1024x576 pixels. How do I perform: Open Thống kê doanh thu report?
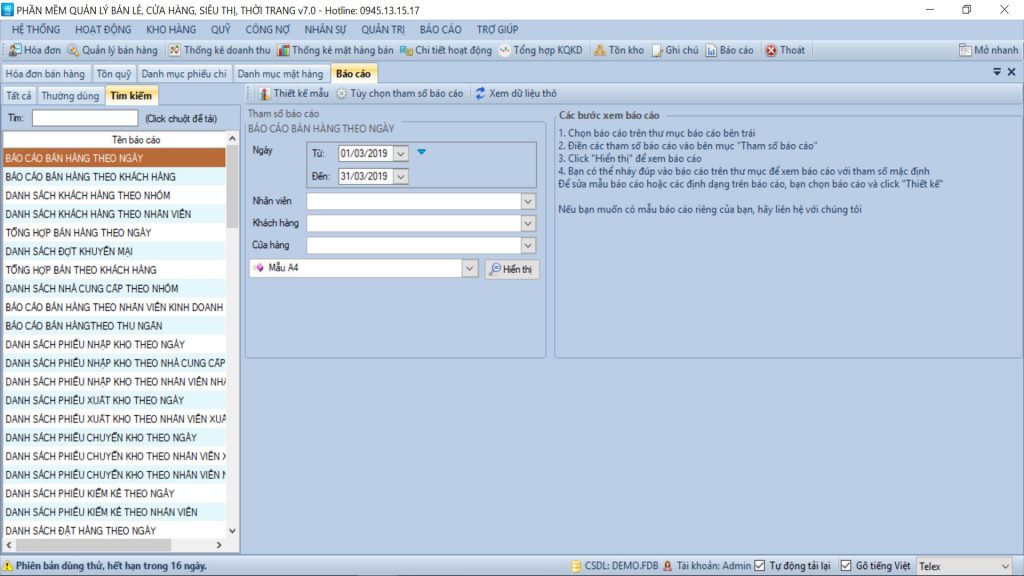tap(175, 50)
